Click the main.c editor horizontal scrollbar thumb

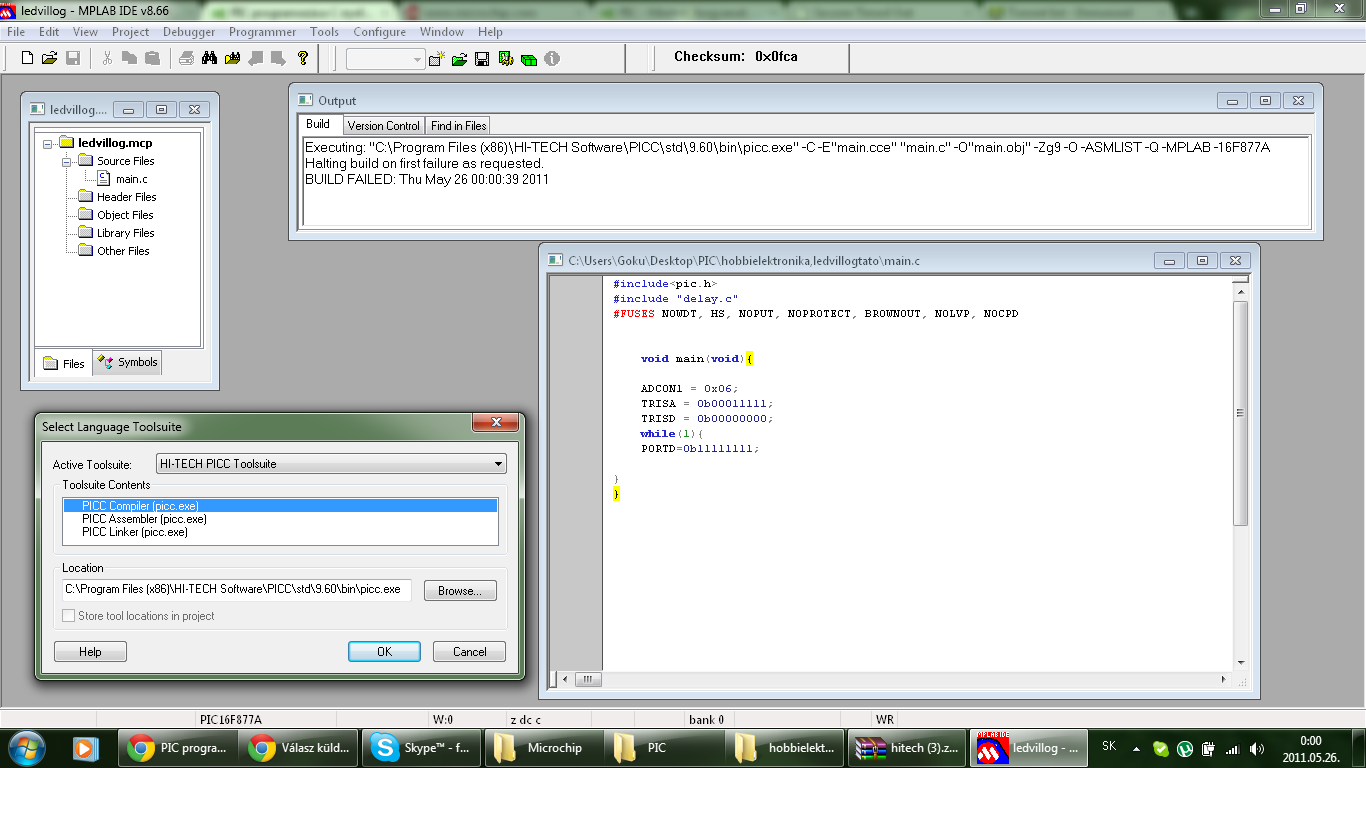[588, 680]
